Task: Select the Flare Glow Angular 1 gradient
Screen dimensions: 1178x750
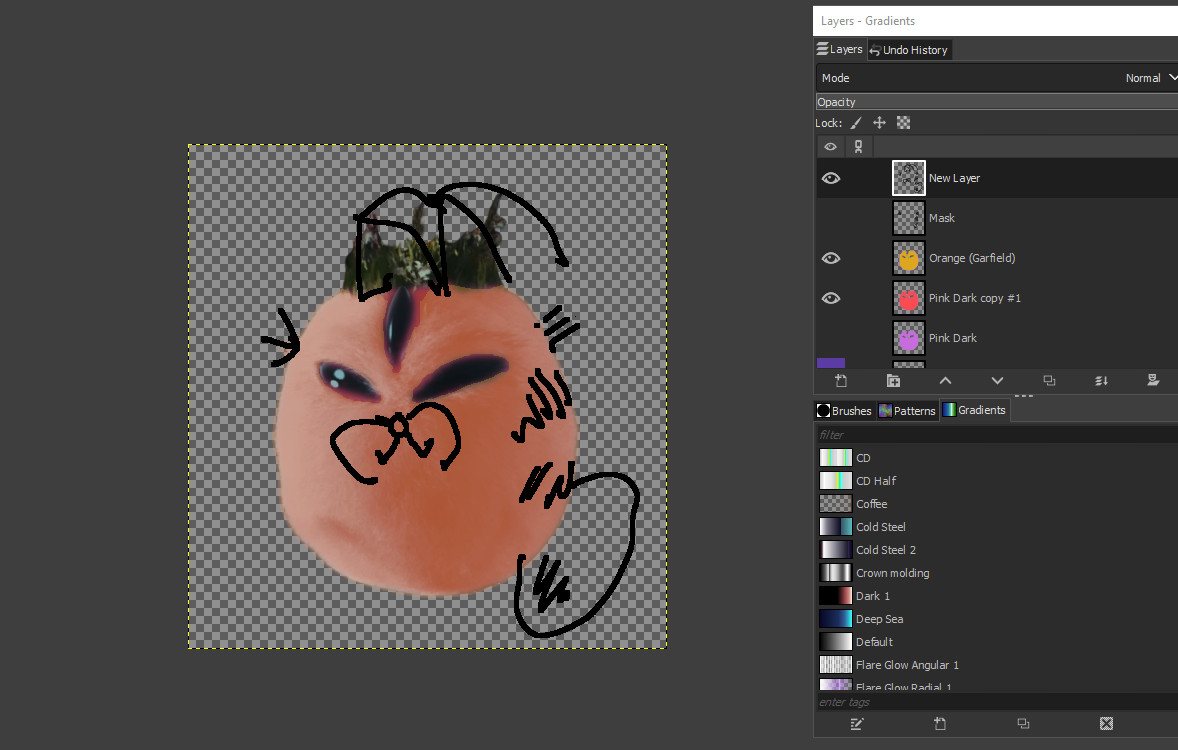Action: click(997, 665)
